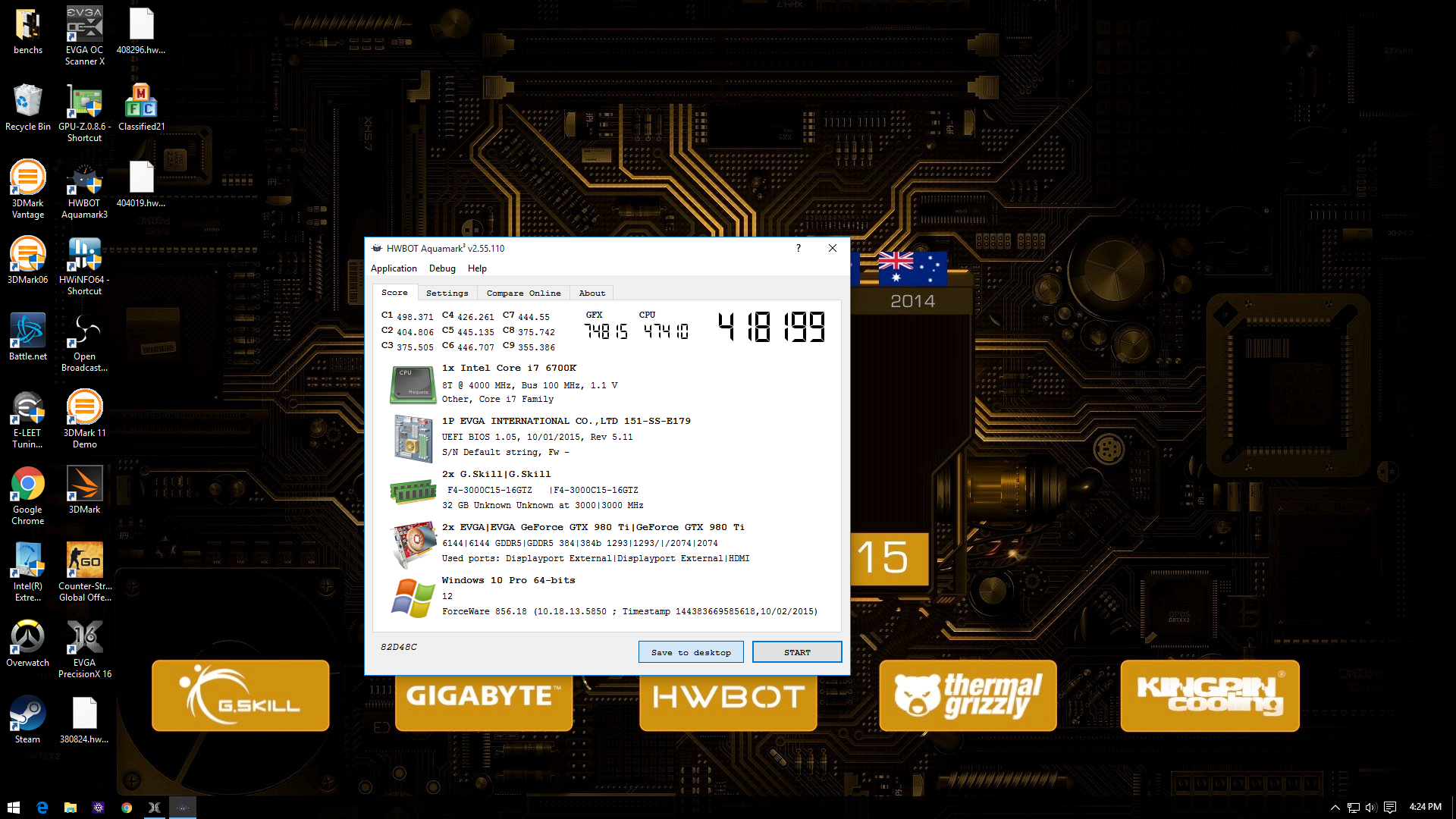Screen dimensions: 1456x819
Task: Launch Intel(R) Extreme Tuning icon
Action: click(28, 573)
